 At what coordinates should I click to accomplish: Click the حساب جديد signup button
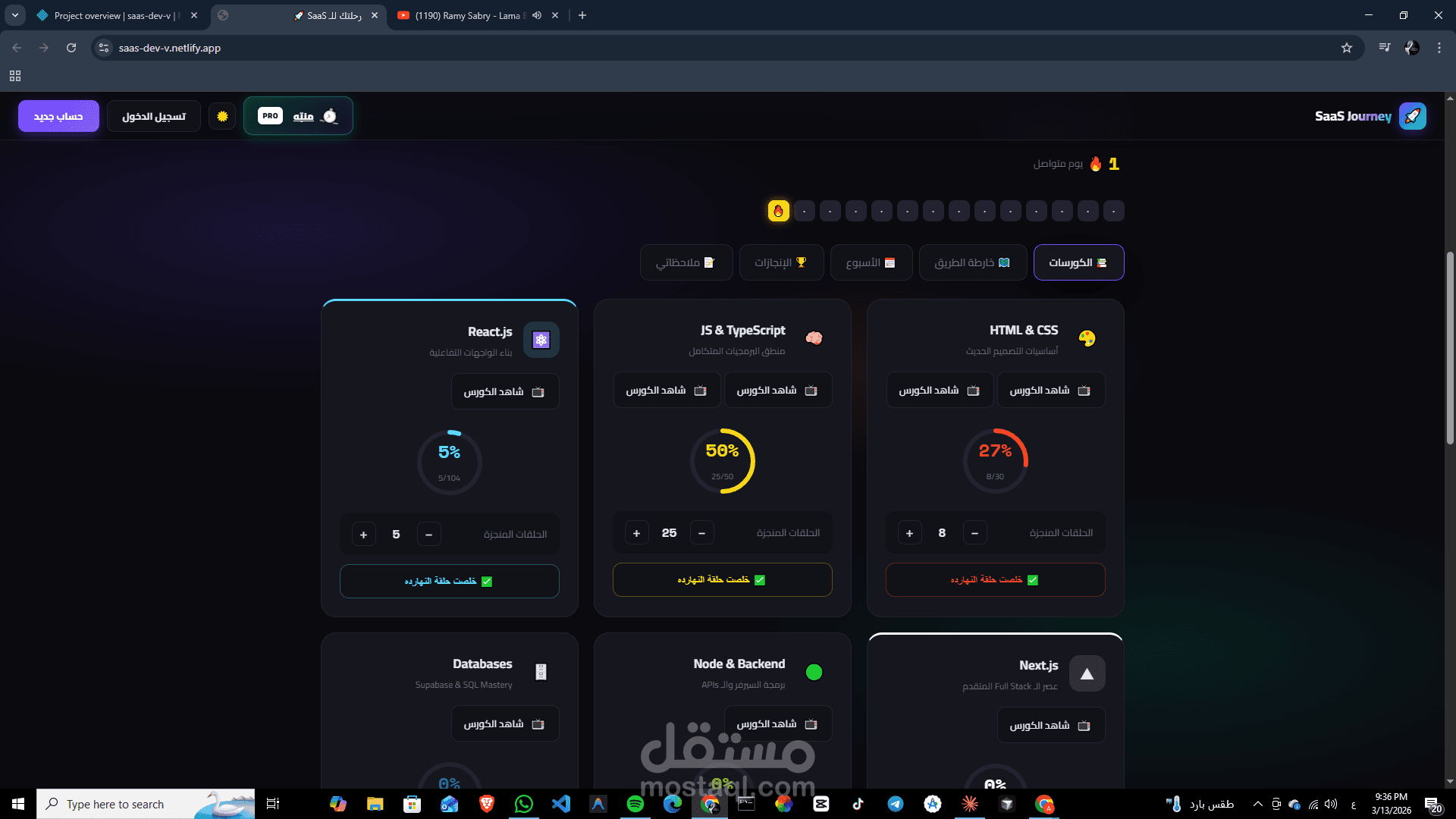point(58,116)
